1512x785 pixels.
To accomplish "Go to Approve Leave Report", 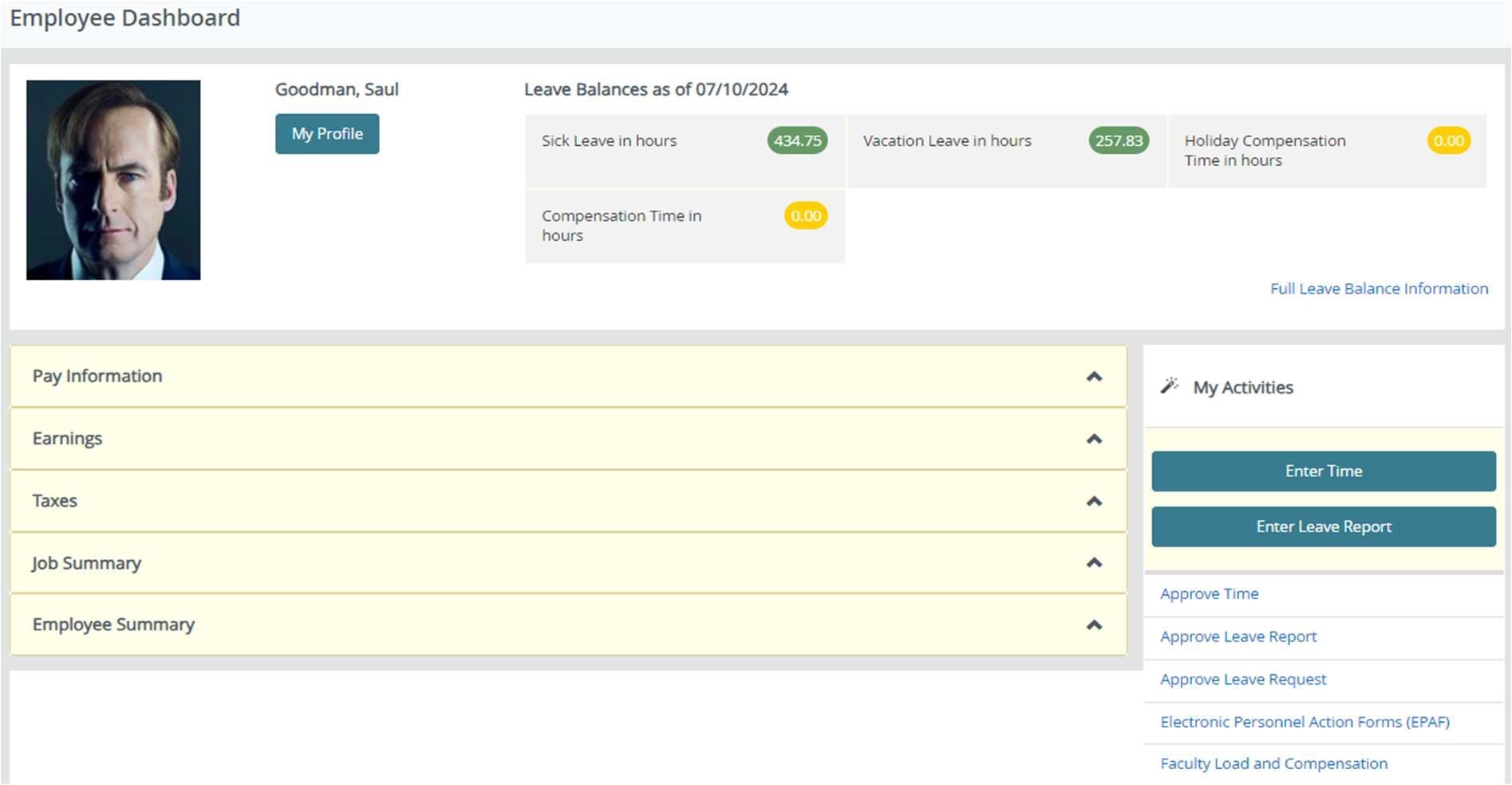I will tap(1238, 637).
